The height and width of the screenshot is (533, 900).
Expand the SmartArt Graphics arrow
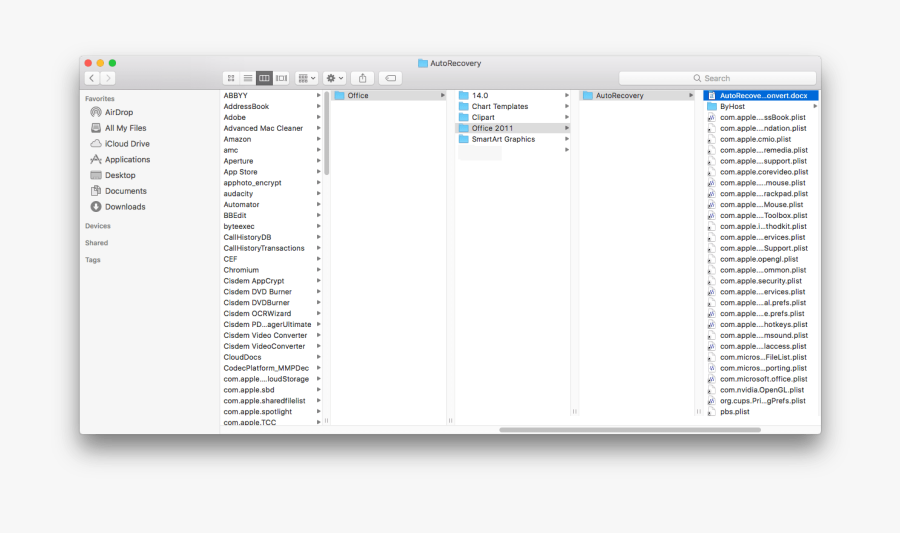(567, 139)
